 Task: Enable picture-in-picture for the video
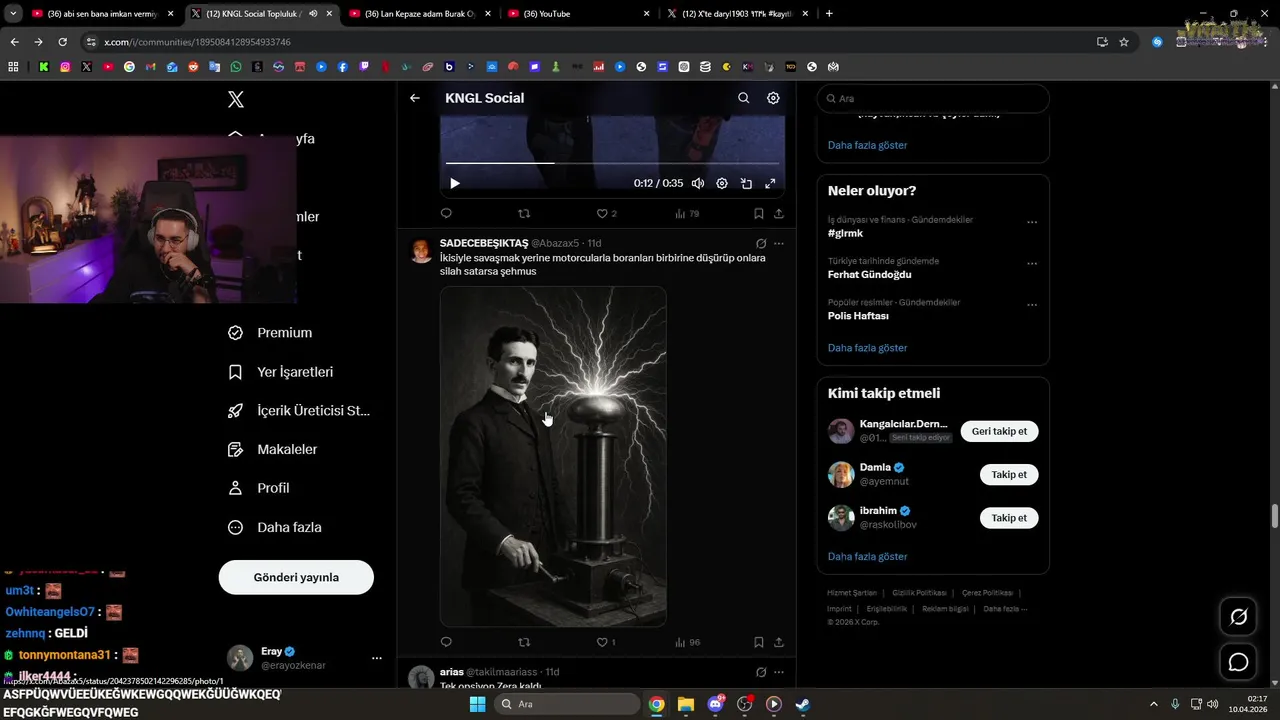pyautogui.click(x=746, y=183)
